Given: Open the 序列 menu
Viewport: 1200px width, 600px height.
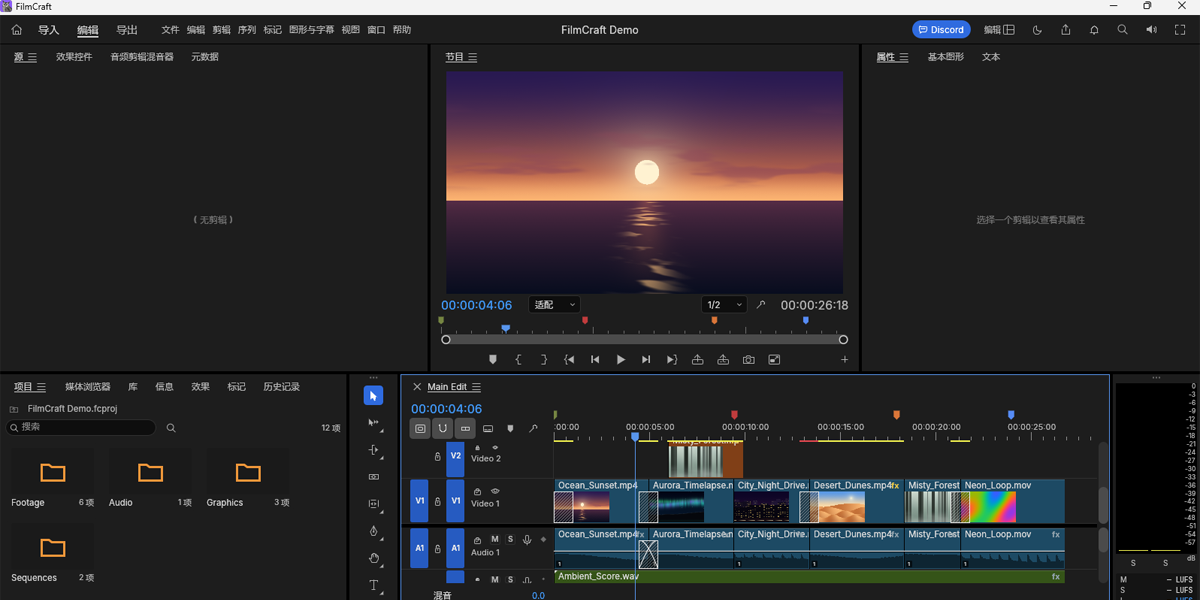Looking at the screenshot, I should pyautogui.click(x=247, y=30).
